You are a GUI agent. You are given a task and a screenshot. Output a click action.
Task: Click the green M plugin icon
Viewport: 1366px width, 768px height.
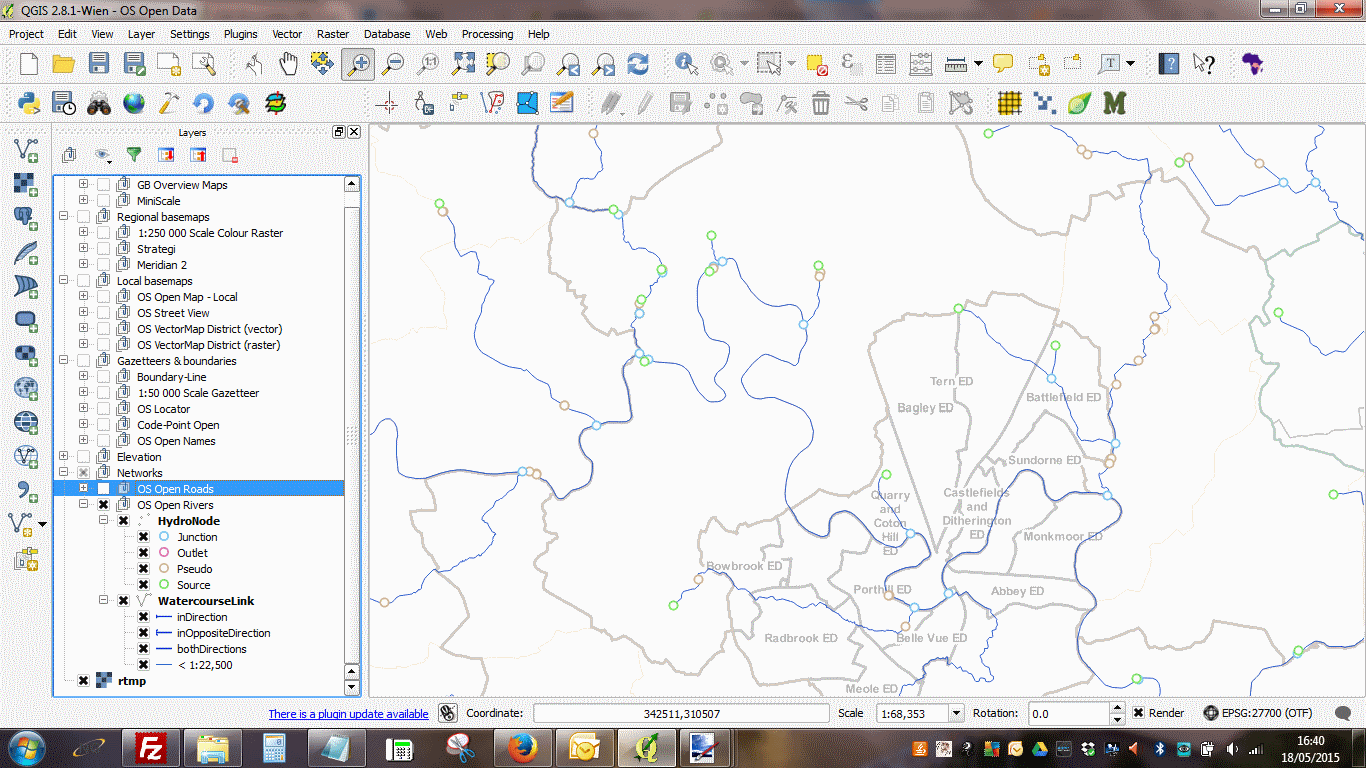[x=1114, y=102]
